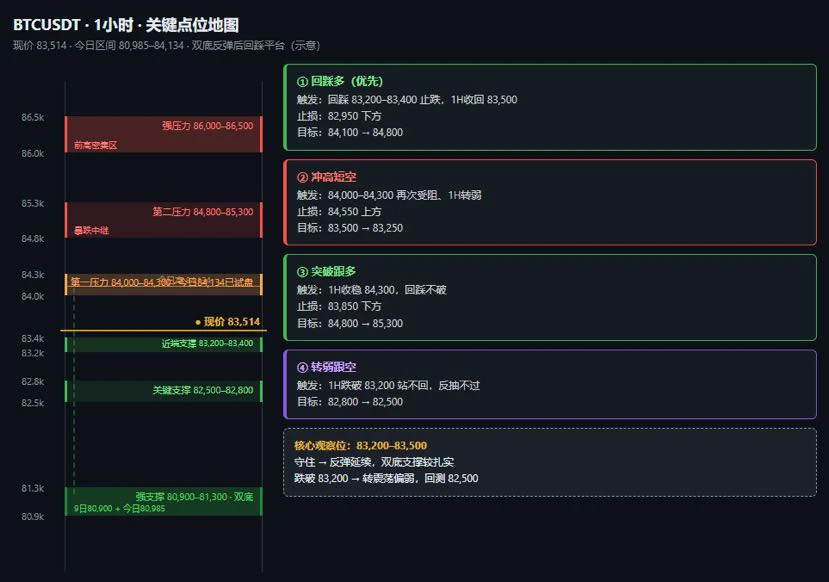Click the 强支撑 80,900–81,300 双底 zone
The height and width of the screenshot is (582, 829).
pyautogui.click(x=163, y=501)
